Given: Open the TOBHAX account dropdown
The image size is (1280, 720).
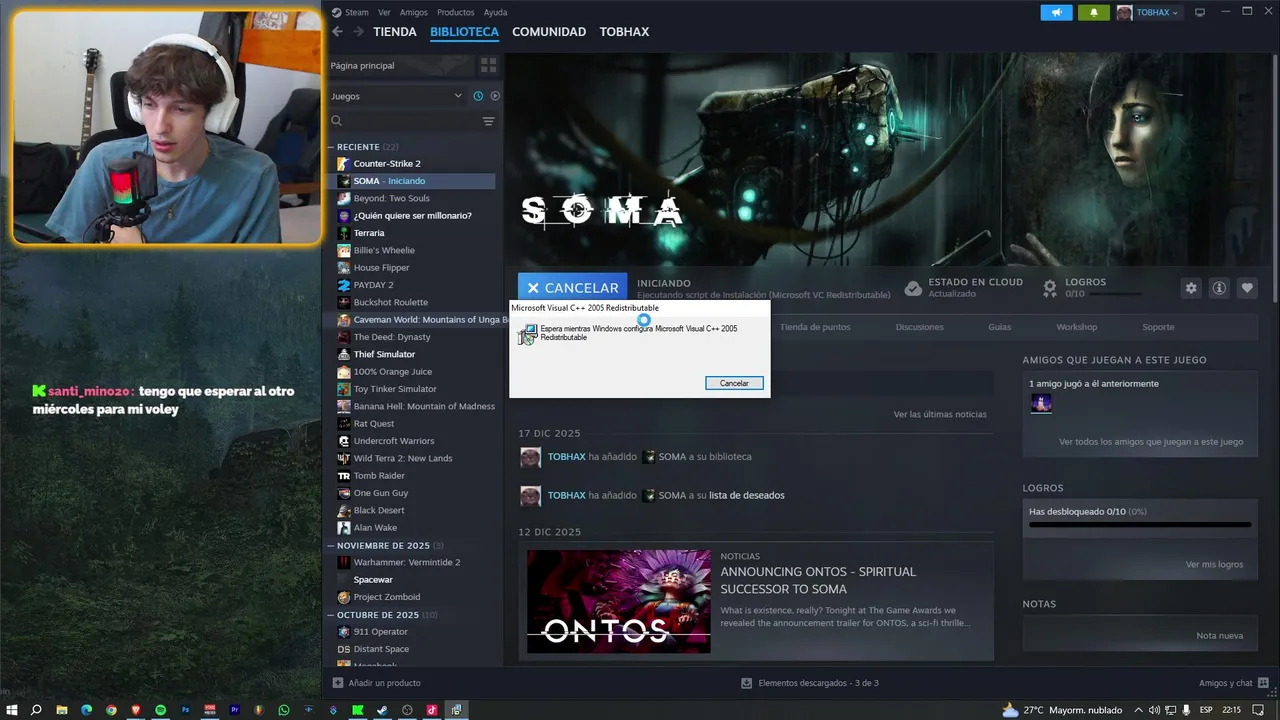Looking at the screenshot, I should [x=1148, y=12].
